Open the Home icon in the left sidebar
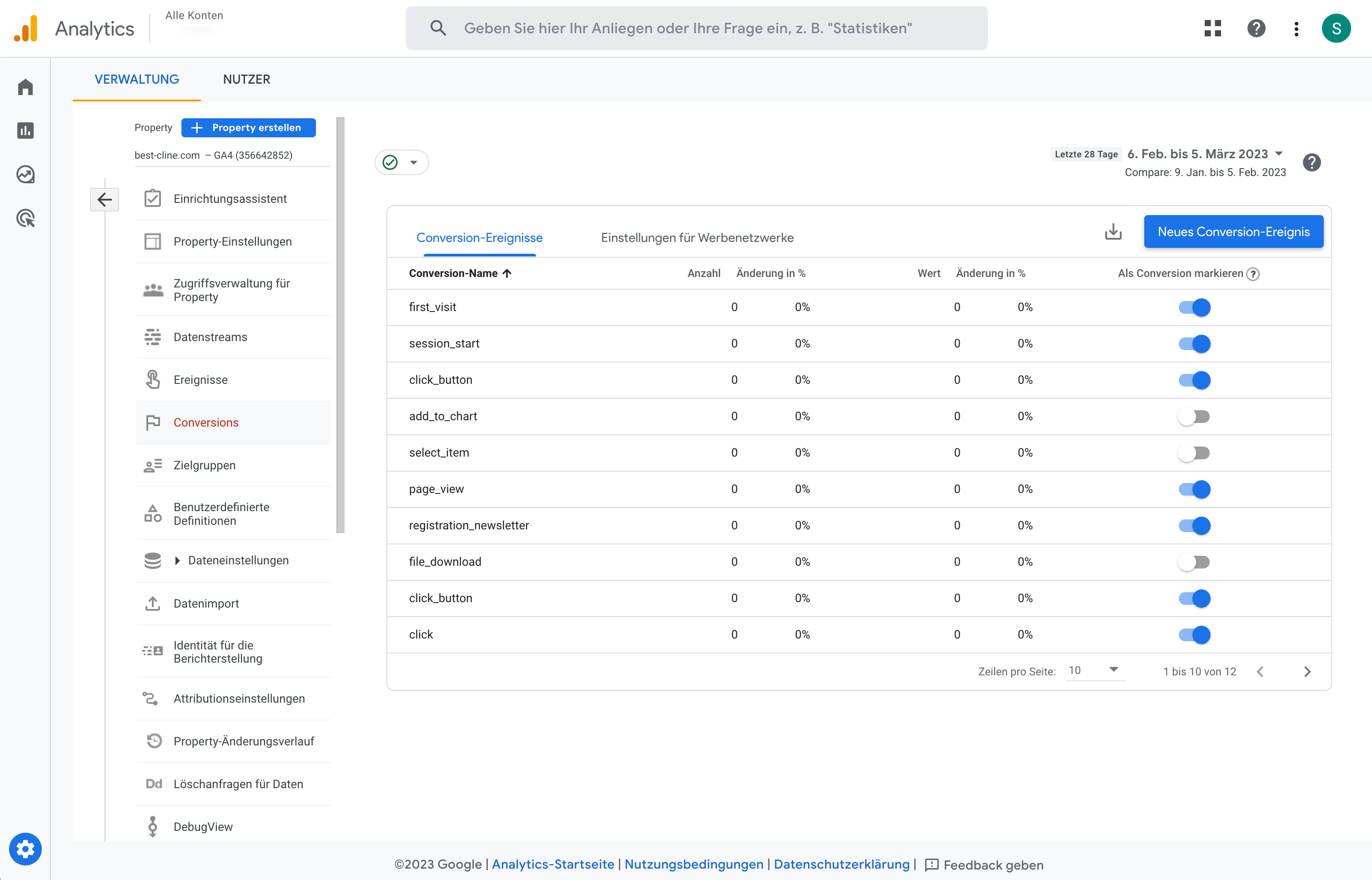 [x=25, y=86]
